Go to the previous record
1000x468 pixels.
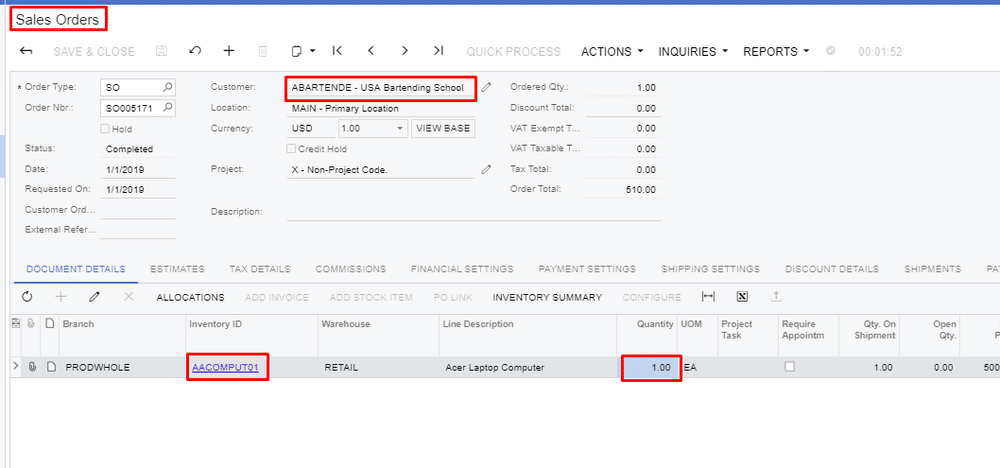pyautogui.click(x=371, y=51)
